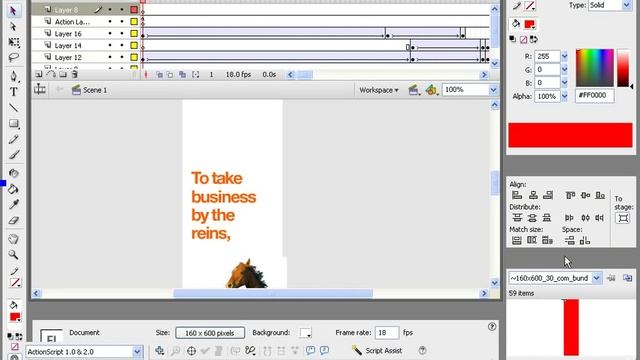
Task: Open the color Type Solid dropdown
Action: pos(627,5)
